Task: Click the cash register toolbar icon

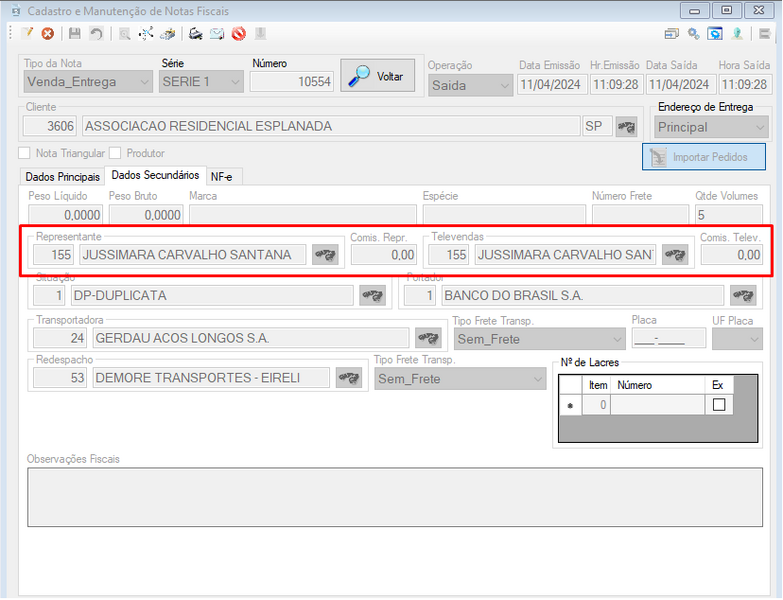Action: 168,33
